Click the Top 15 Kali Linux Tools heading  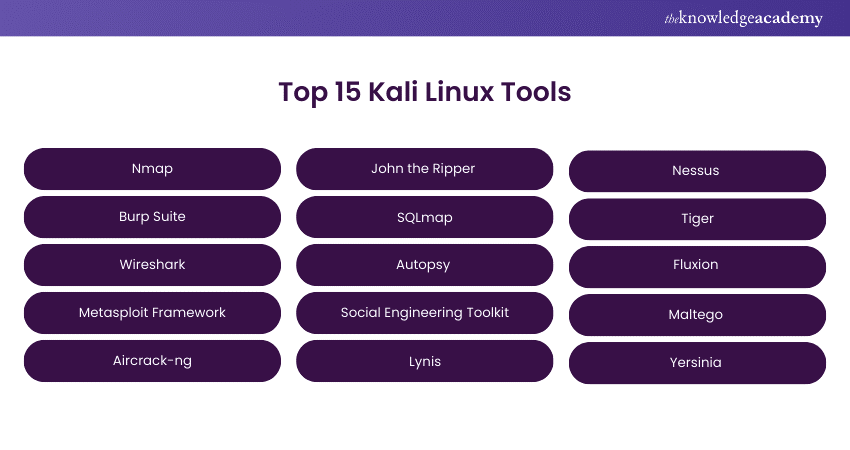pos(424,92)
